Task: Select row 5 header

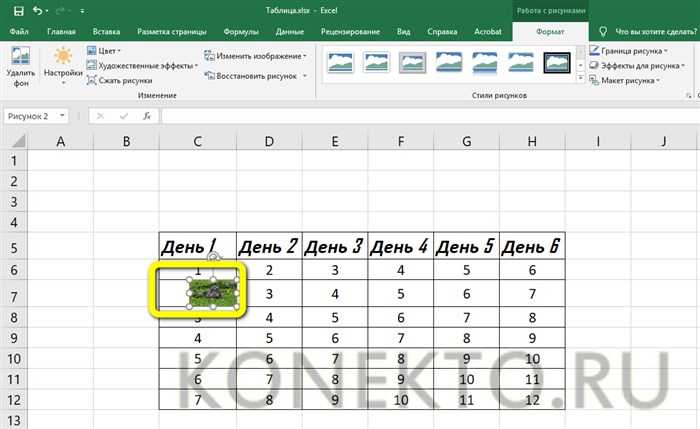Action: pyautogui.click(x=13, y=247)
